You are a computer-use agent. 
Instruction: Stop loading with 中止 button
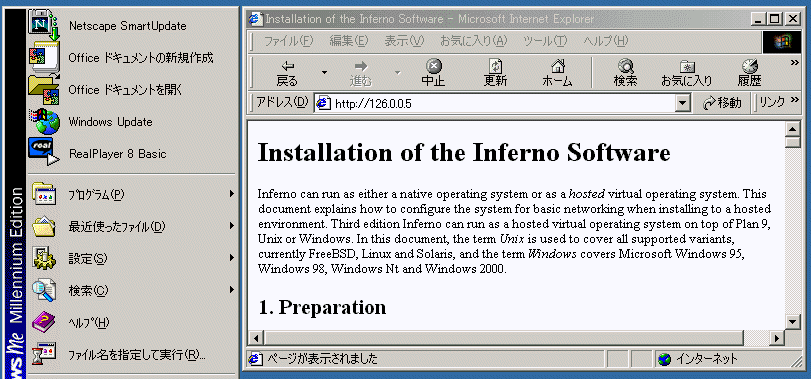click(433, 73)
